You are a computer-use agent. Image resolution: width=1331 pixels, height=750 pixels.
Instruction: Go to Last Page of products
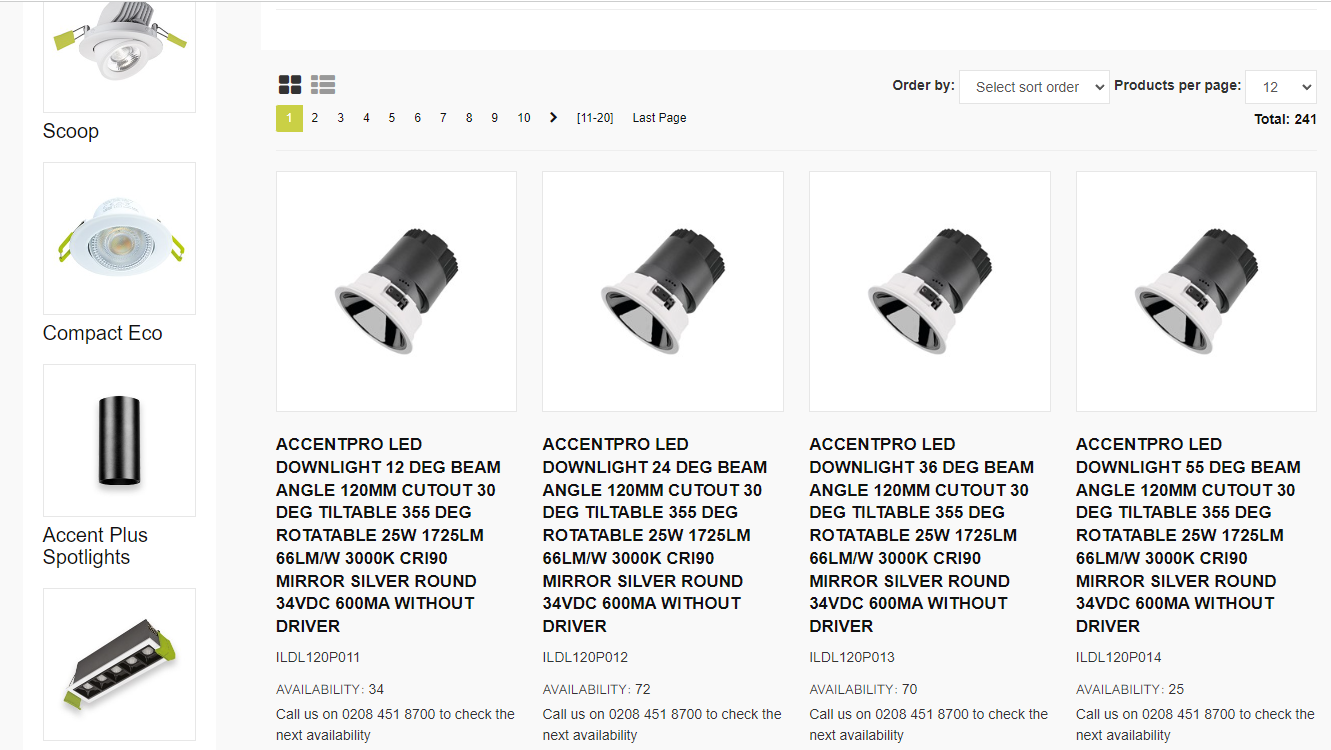point(659,118)
